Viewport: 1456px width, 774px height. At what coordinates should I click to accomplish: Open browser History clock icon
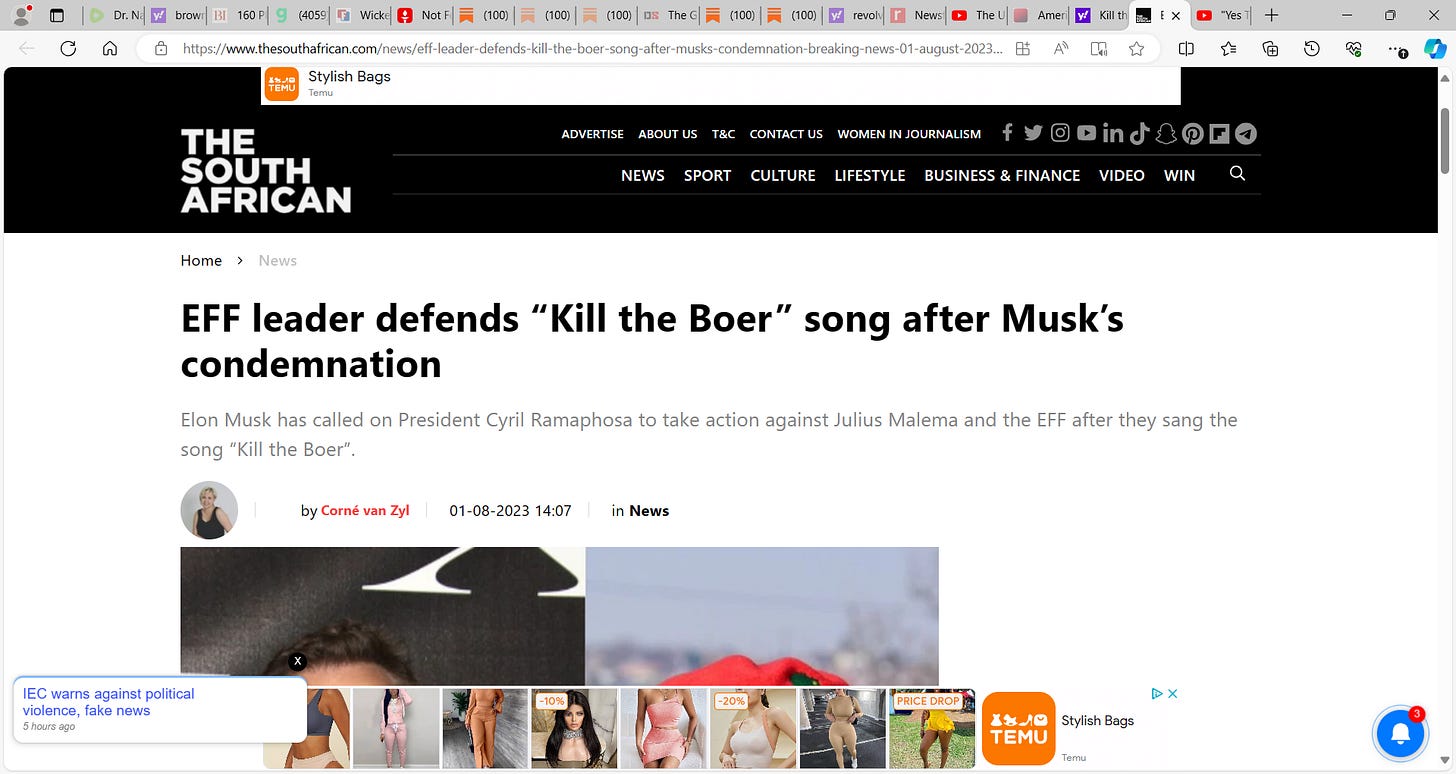[1312, 48]
